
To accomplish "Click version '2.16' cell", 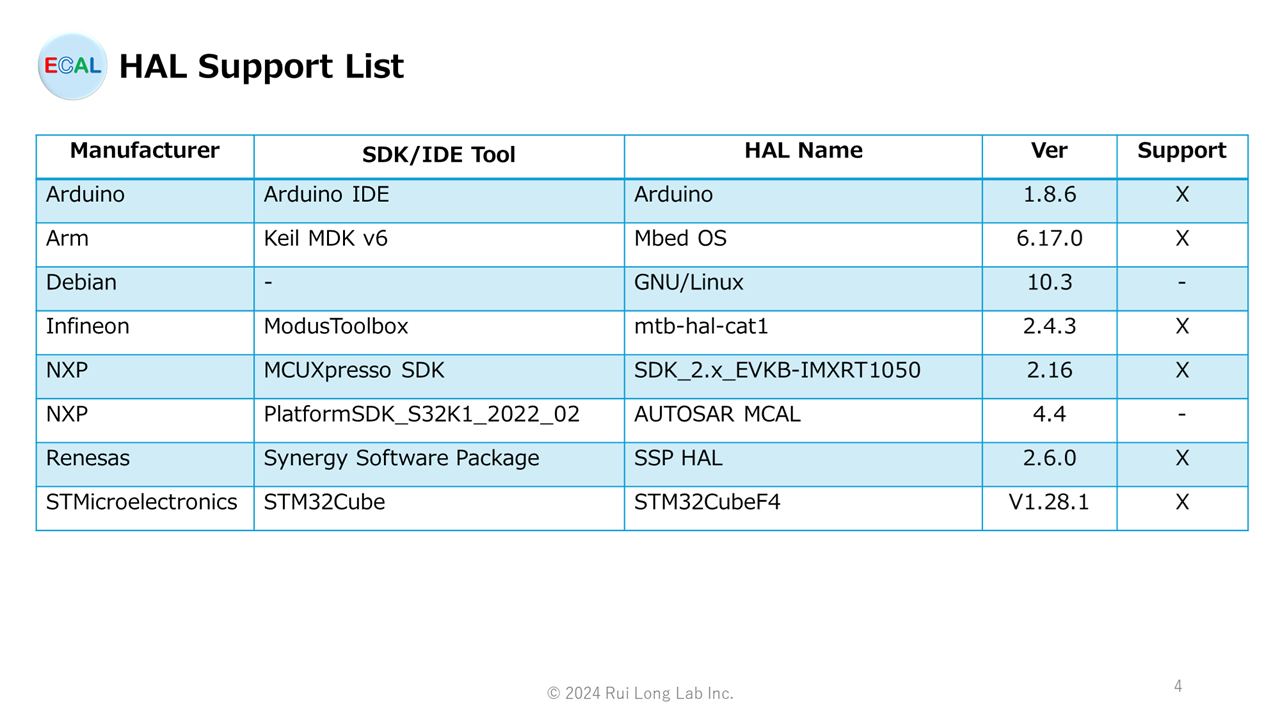I will pos(1049,377).
